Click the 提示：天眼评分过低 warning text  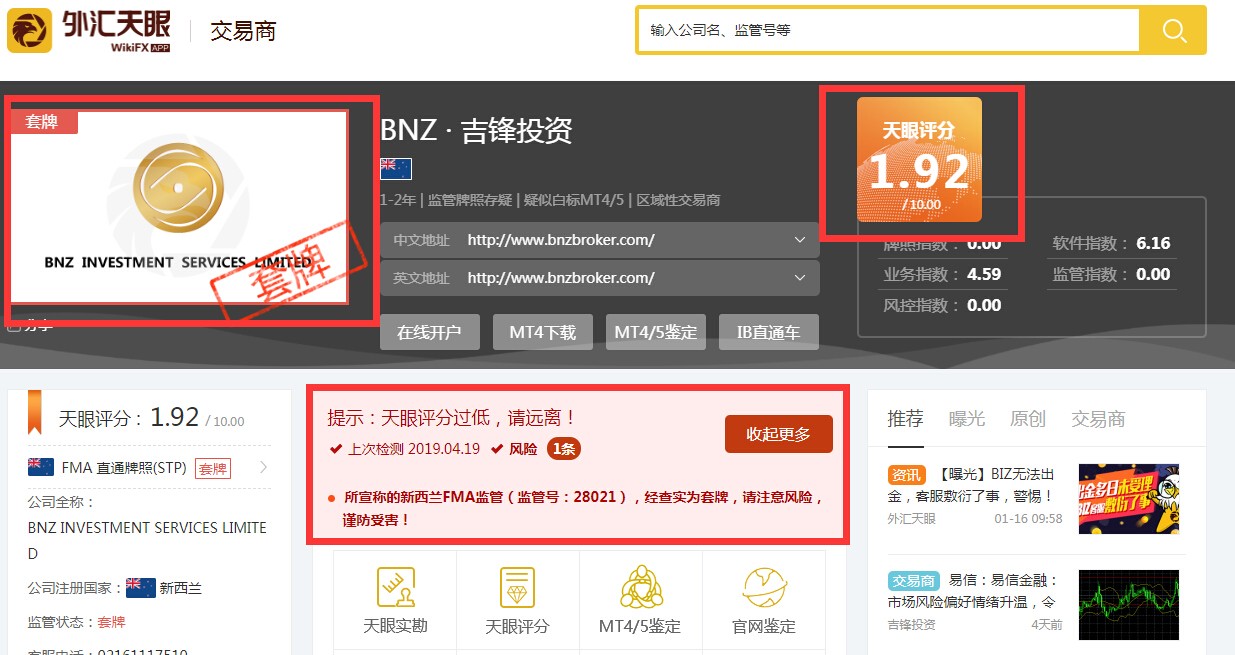point(452,418)
